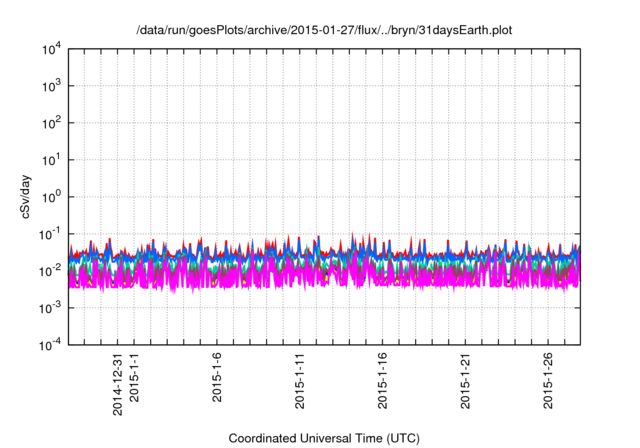Select the 10^0 y-axis tick label
This screenshot has height=448, width=640.
[x=50, y=197]
